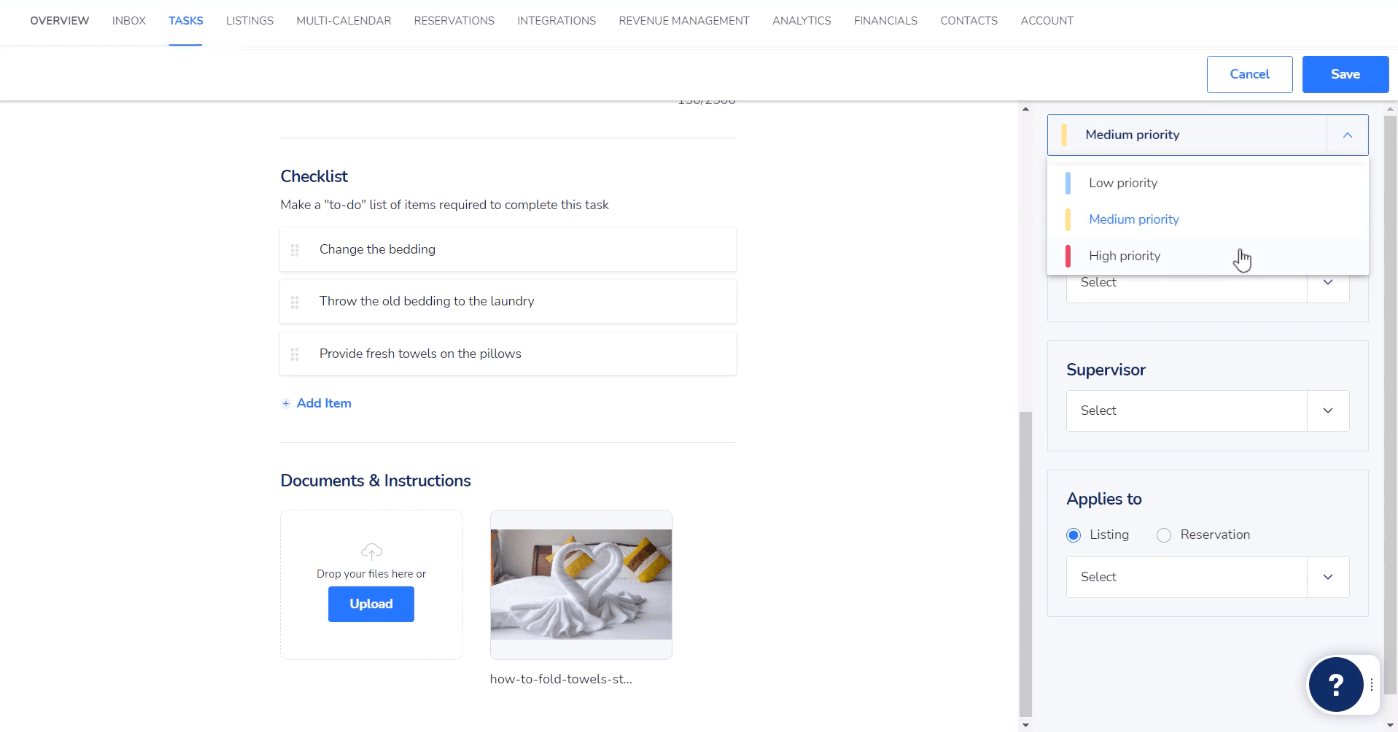The image size is (1398, 732).
Task: Click the Add Item link
Action: click(x=323, y=403)
